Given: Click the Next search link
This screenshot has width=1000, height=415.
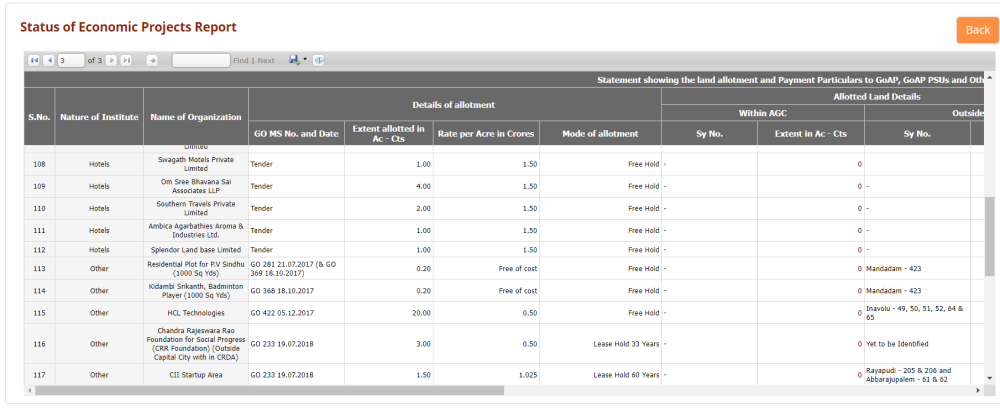Looking at the screenshot, I should 266,61.
